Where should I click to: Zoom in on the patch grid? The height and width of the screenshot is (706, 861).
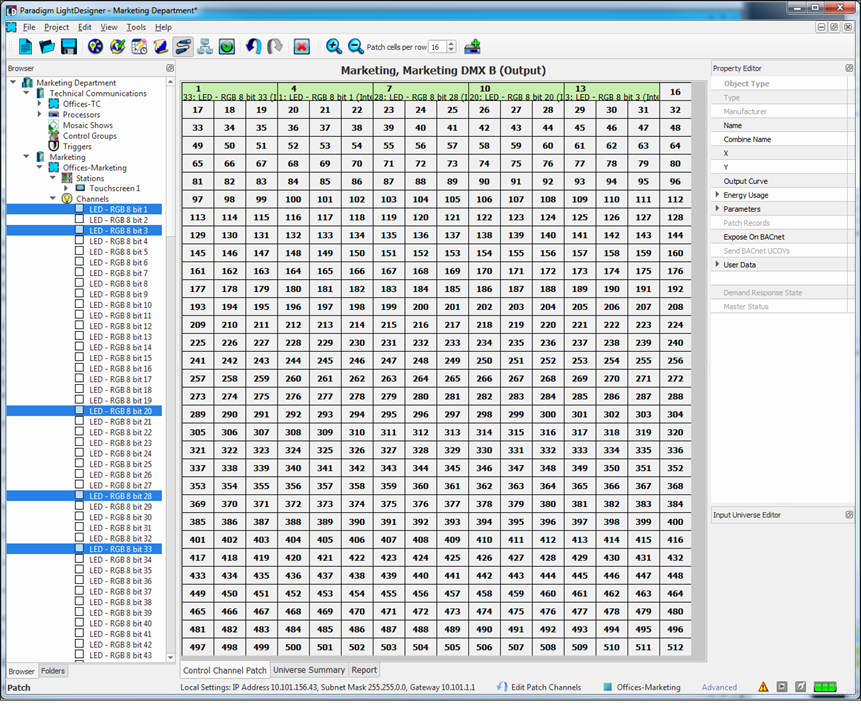[x=334, y=47]
